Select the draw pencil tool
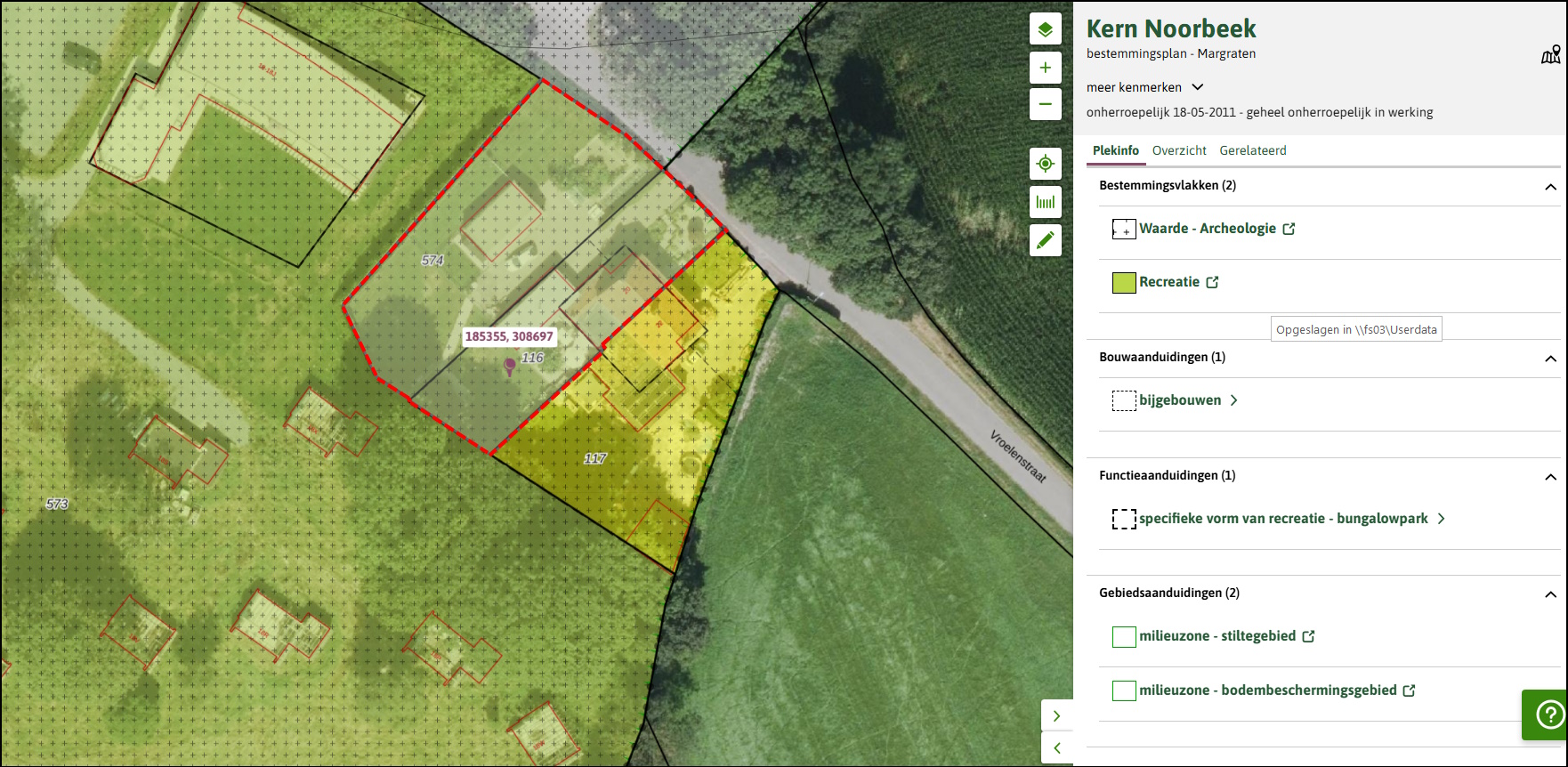The width and height of the screenshot is (1568, 767). (1046, 240)
